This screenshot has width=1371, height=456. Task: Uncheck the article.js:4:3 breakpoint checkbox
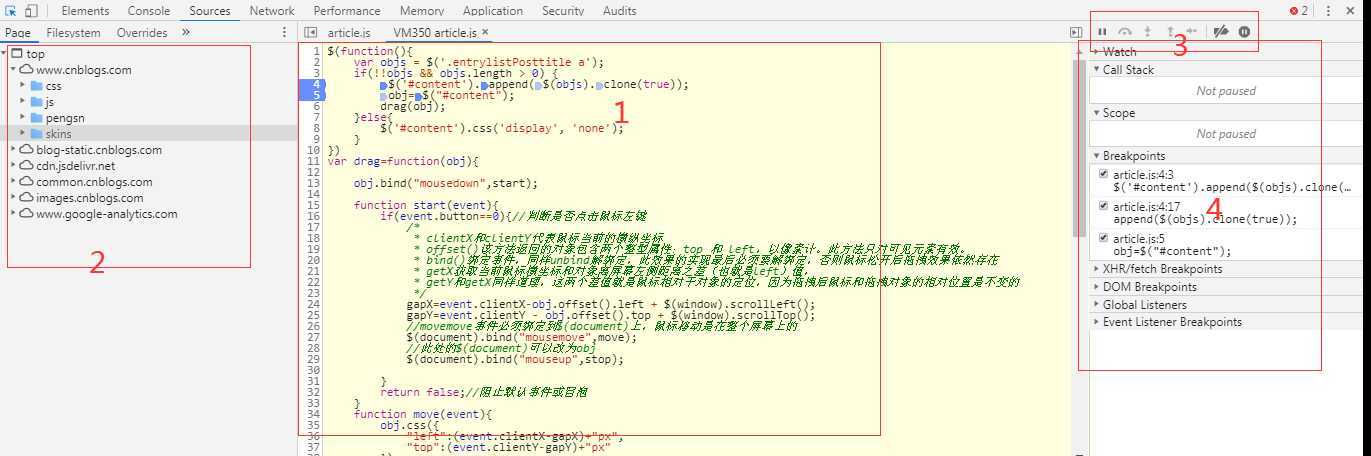1102,175
